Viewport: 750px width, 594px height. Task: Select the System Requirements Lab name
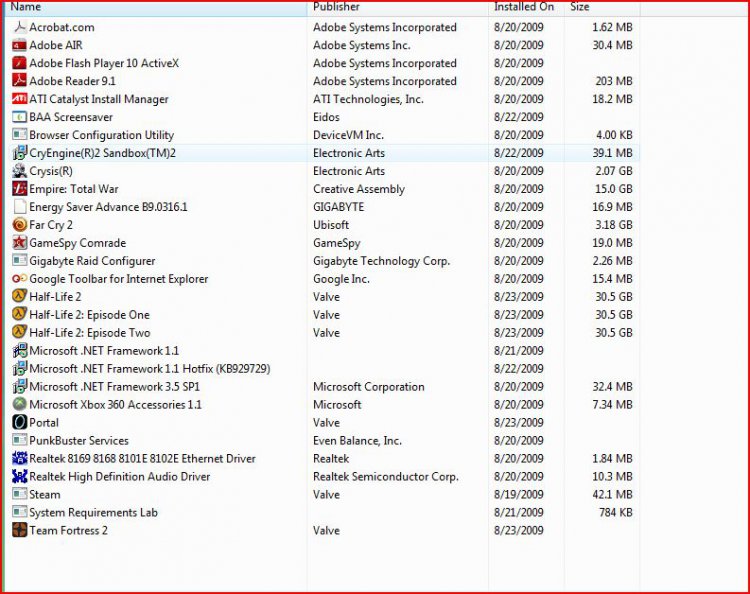pos(93,513)
